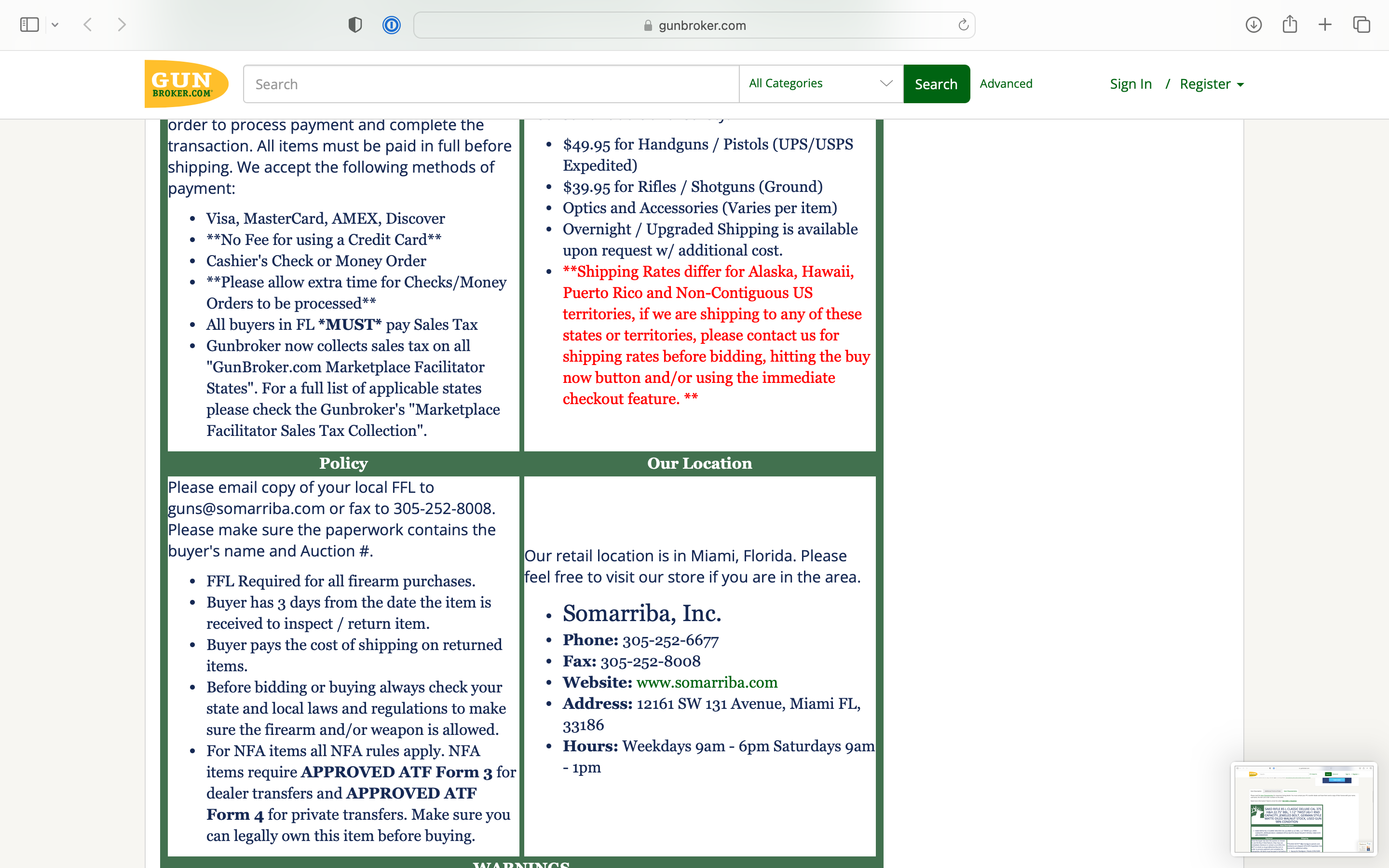
Task: Click the red Alaska, Hawaii shipping rates notice
Action: click(716, 335)
